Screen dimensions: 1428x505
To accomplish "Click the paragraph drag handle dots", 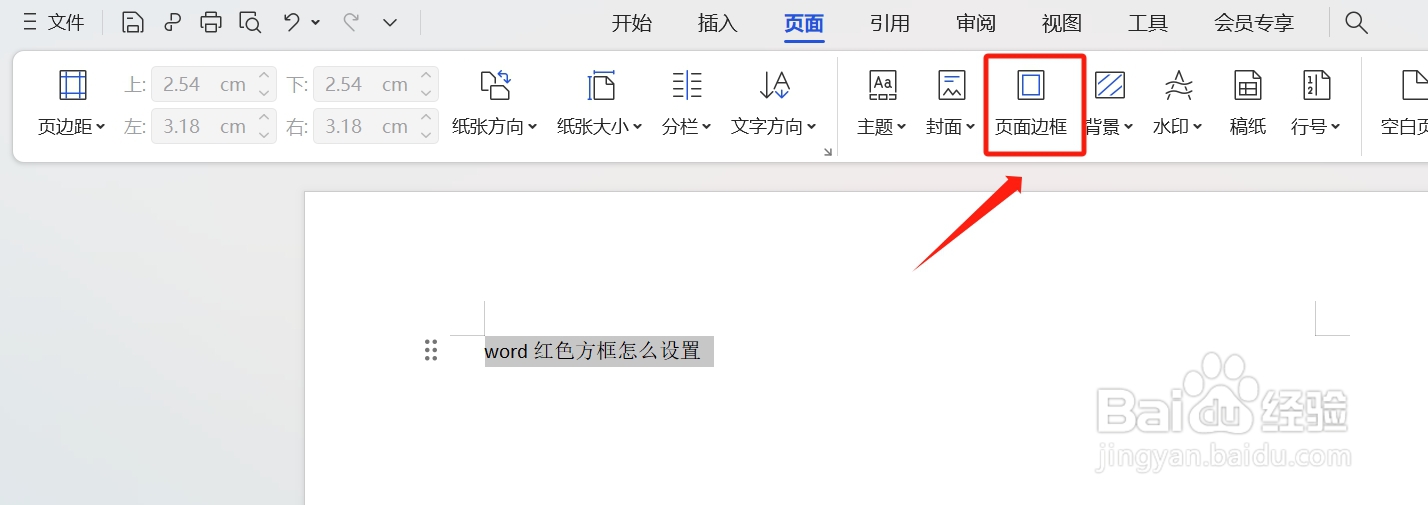I will [x=431, y=350].
